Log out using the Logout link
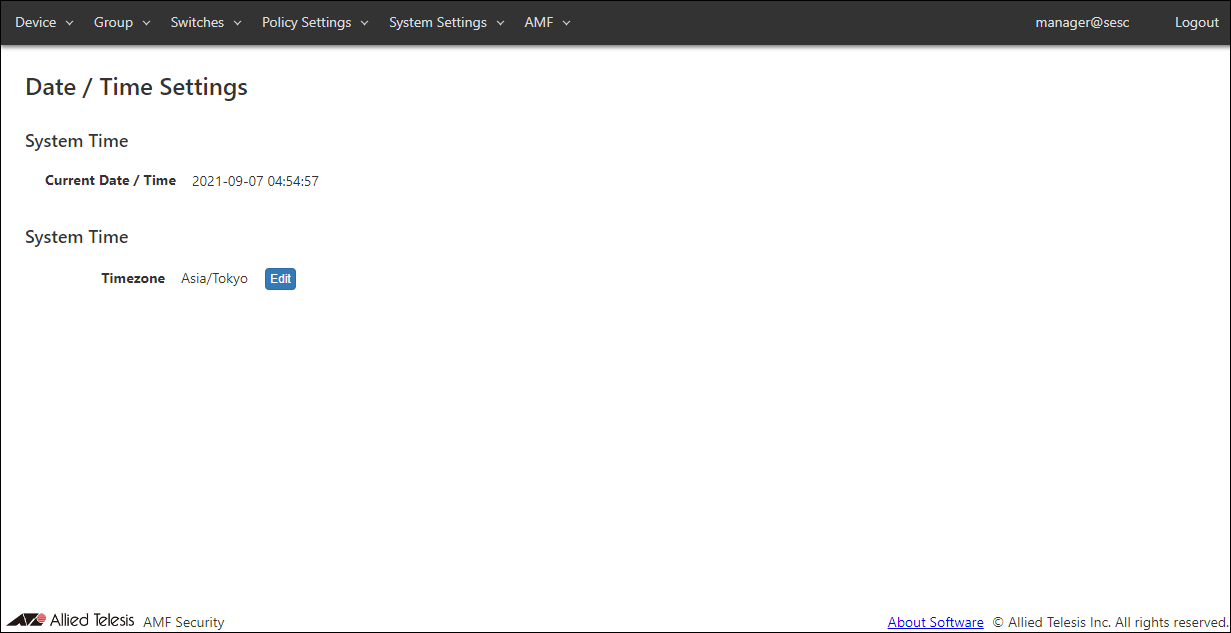Viewport: 1231px width, 633px height. tap(1196, 22)
